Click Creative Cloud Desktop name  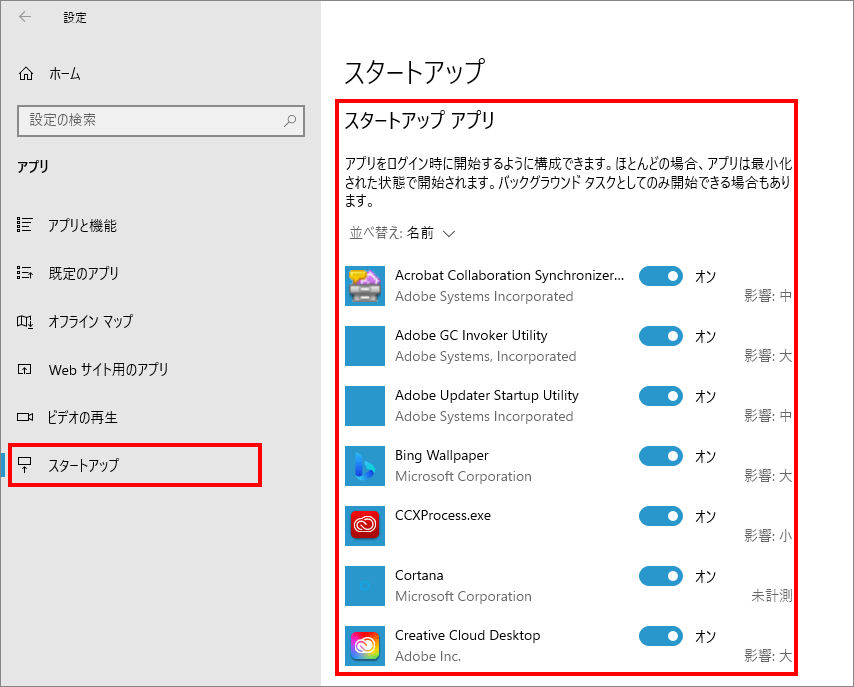coord(467,635)
